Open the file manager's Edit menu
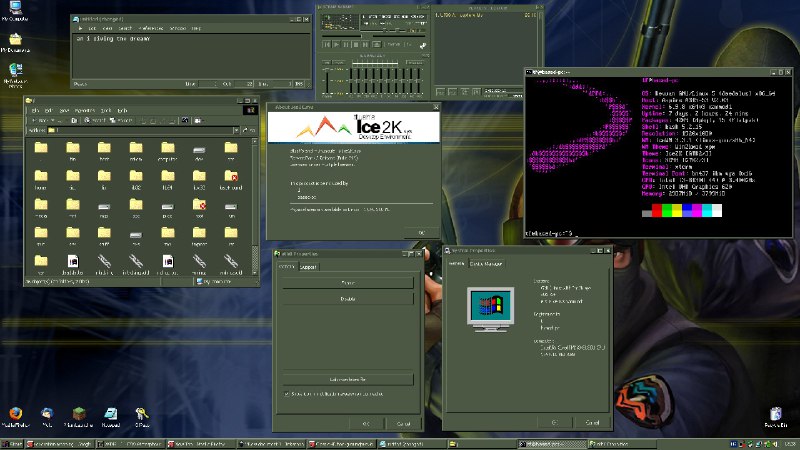800x450 pixels. tap(48, 110)
